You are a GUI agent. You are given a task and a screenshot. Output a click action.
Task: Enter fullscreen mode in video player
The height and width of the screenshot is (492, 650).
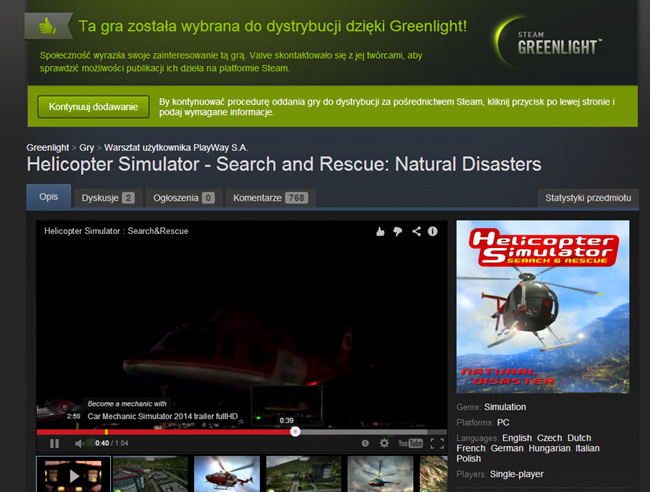[436, 443]
